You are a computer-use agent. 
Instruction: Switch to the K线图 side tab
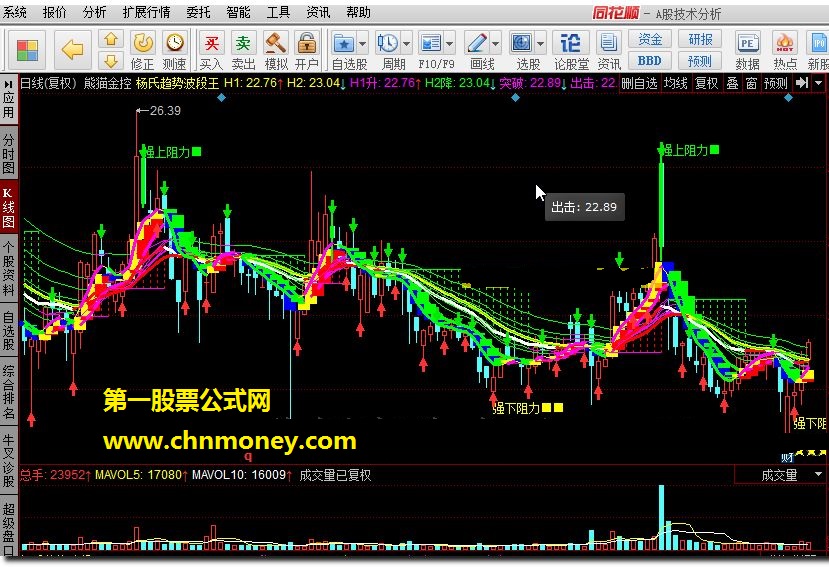8,207
